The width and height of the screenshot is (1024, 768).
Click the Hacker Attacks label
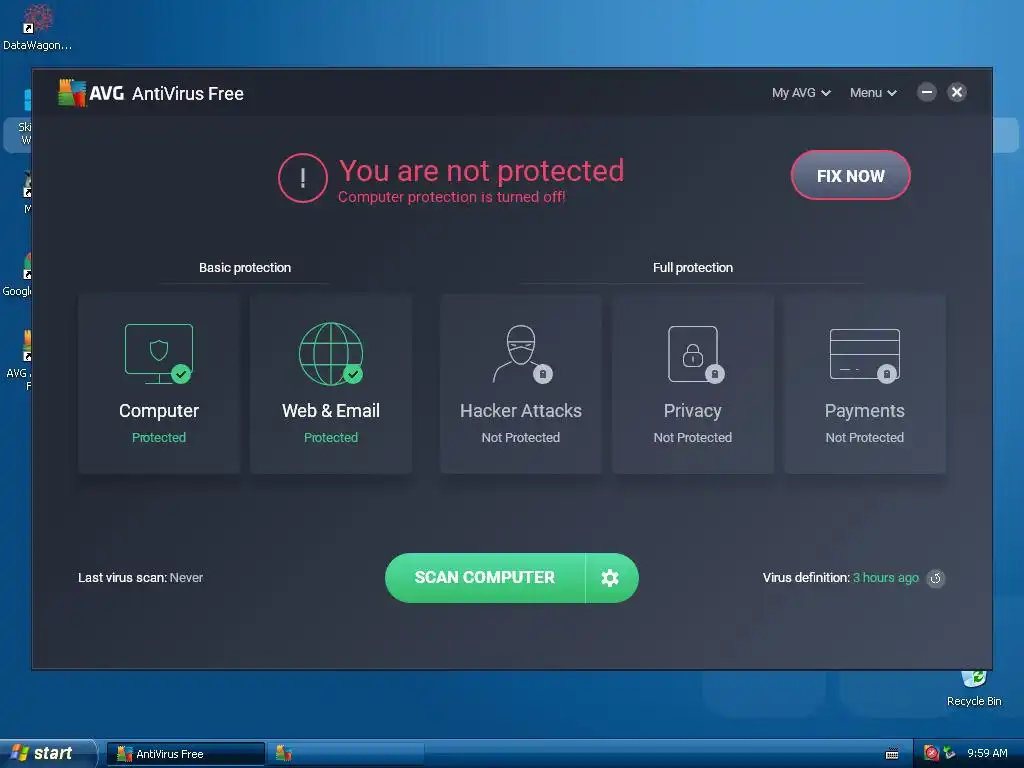(x=520, y=411)
